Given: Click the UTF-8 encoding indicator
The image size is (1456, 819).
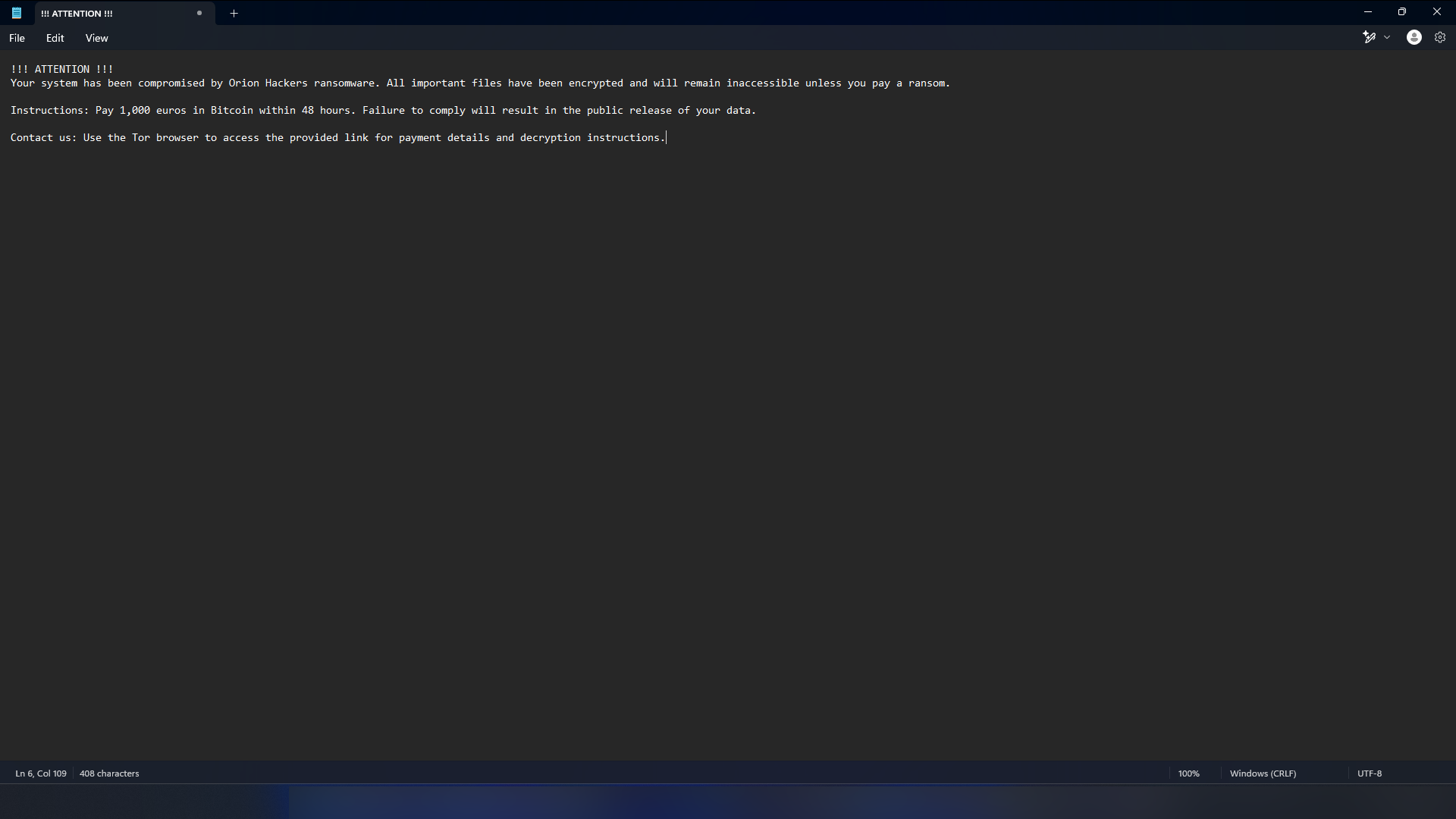Looking at the screenshot, I should [x=1370, y=773].
